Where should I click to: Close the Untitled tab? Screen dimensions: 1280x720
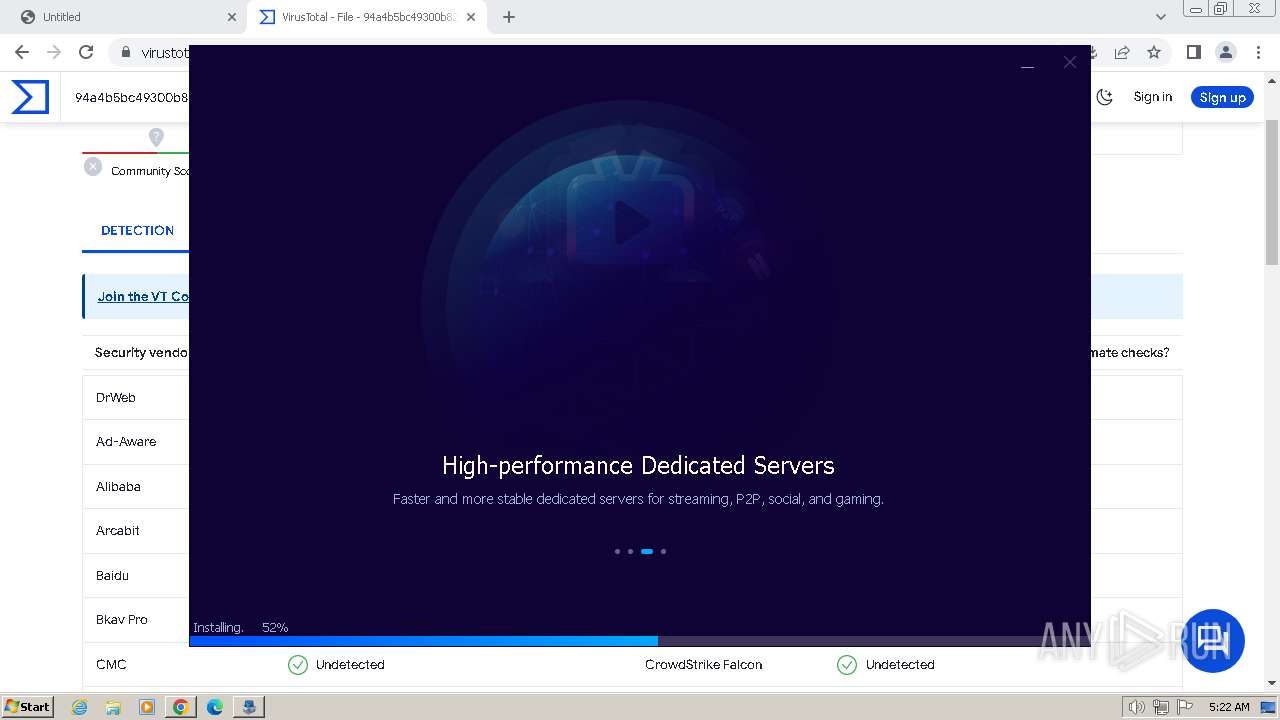pos(232,17)
